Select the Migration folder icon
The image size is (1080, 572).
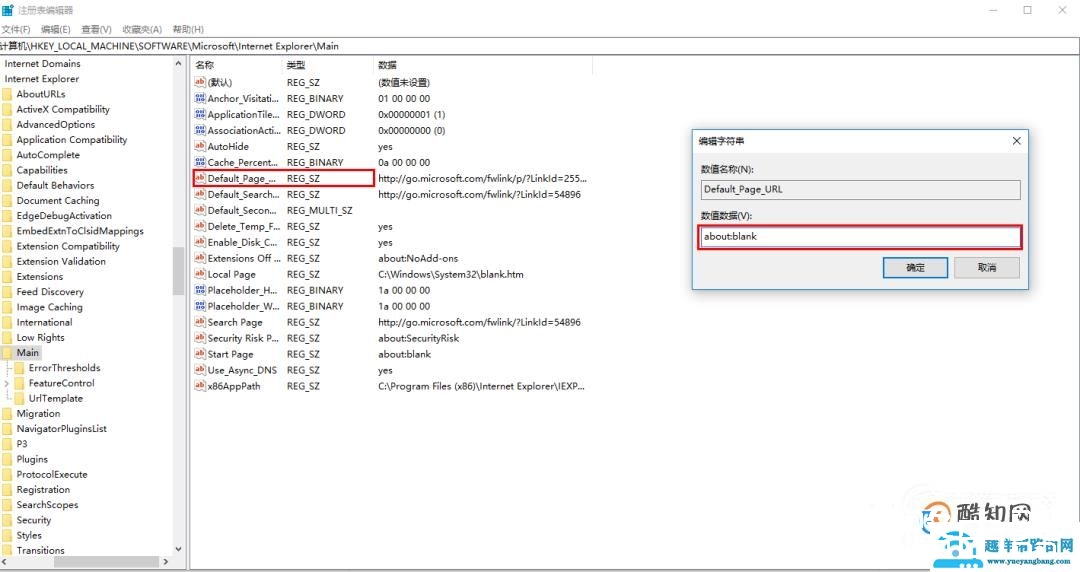tap(8, 413)
